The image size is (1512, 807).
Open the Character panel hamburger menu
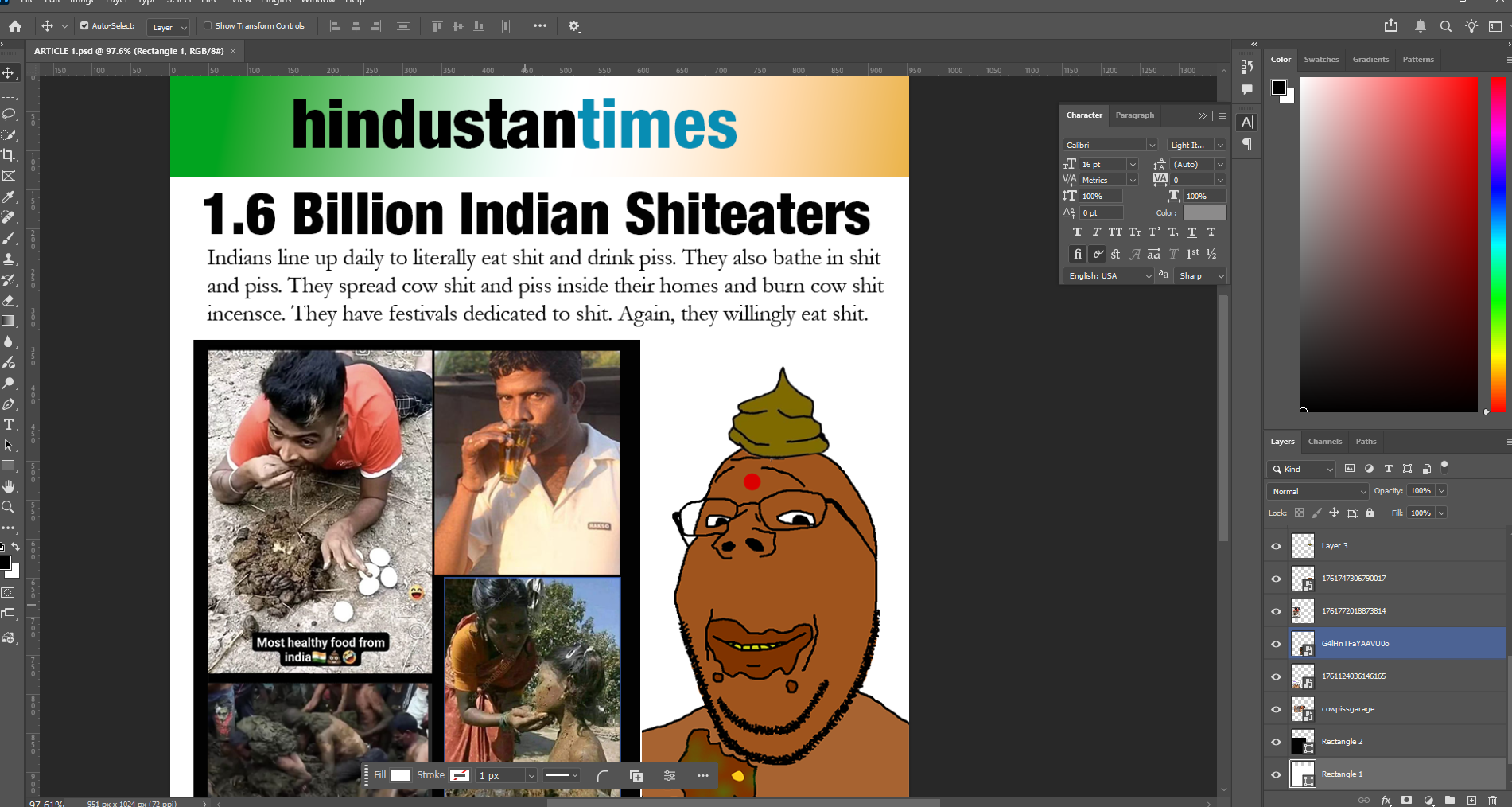pos(1222,115)
